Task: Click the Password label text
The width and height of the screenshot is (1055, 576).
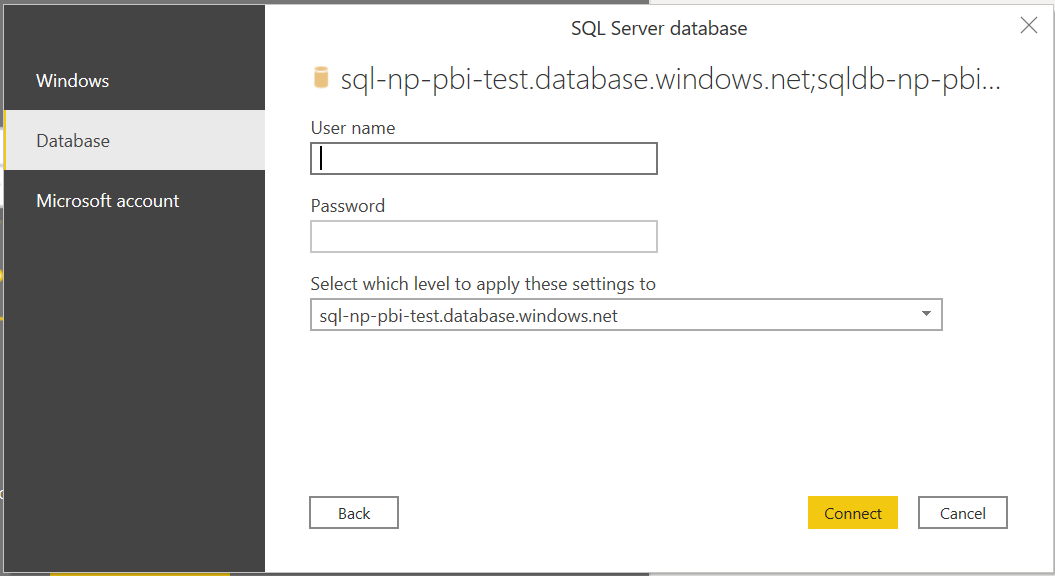Action: pos(347,206)
